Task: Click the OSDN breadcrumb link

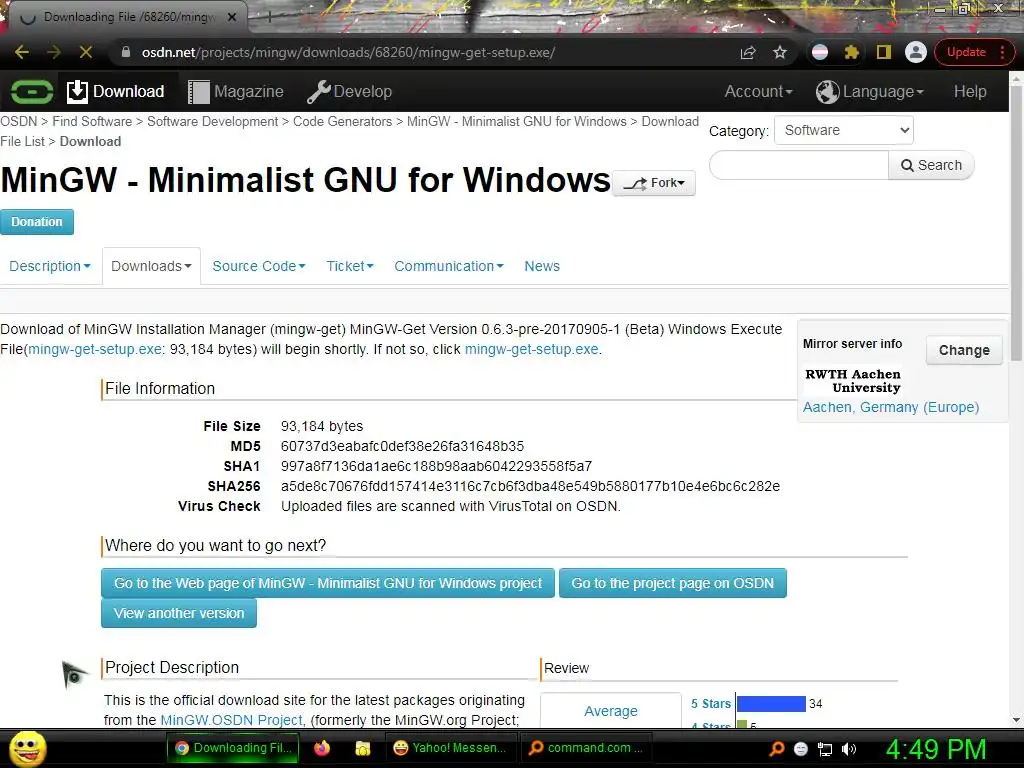Action: (18, 121)
